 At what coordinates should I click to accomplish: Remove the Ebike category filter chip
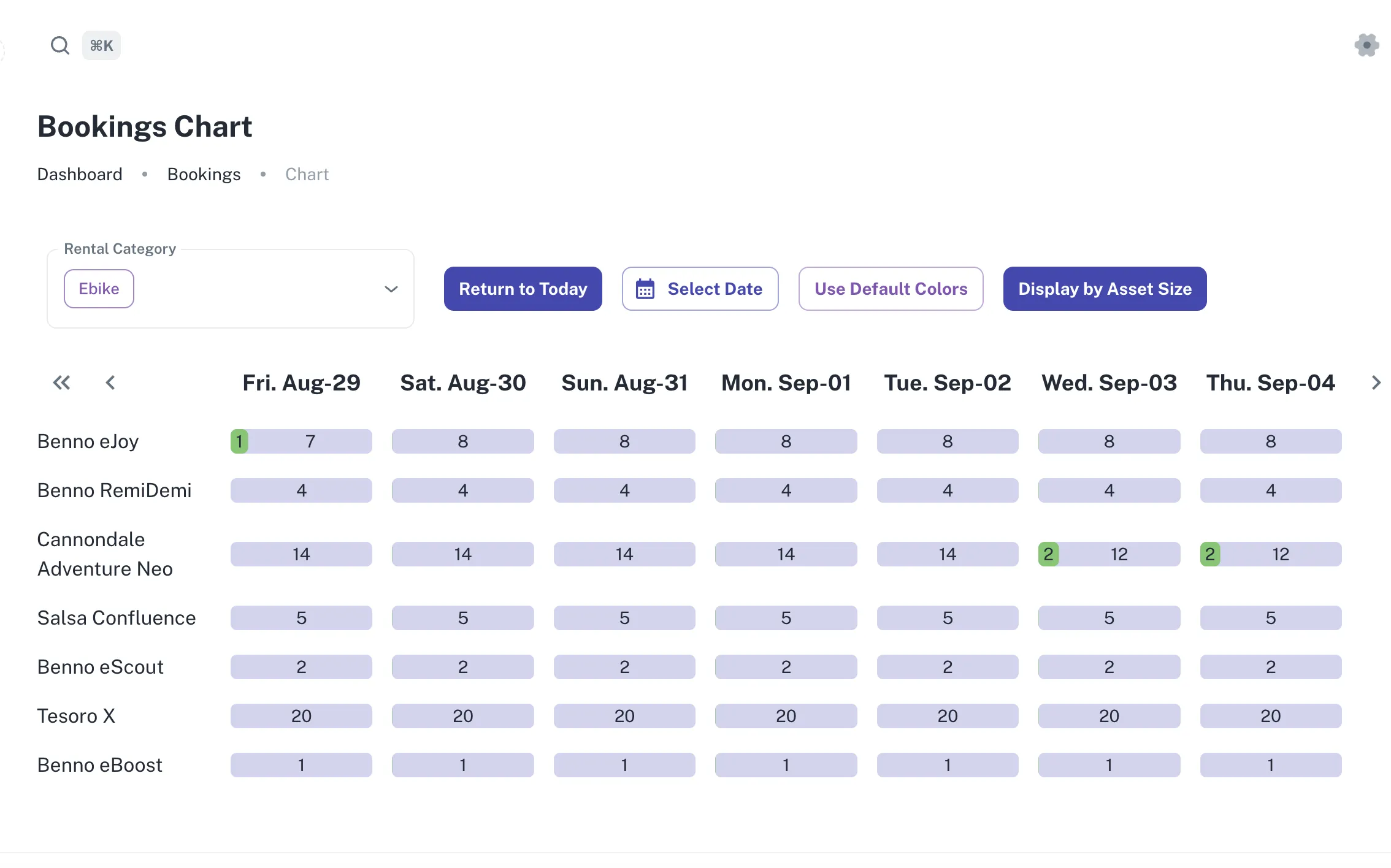99,289
